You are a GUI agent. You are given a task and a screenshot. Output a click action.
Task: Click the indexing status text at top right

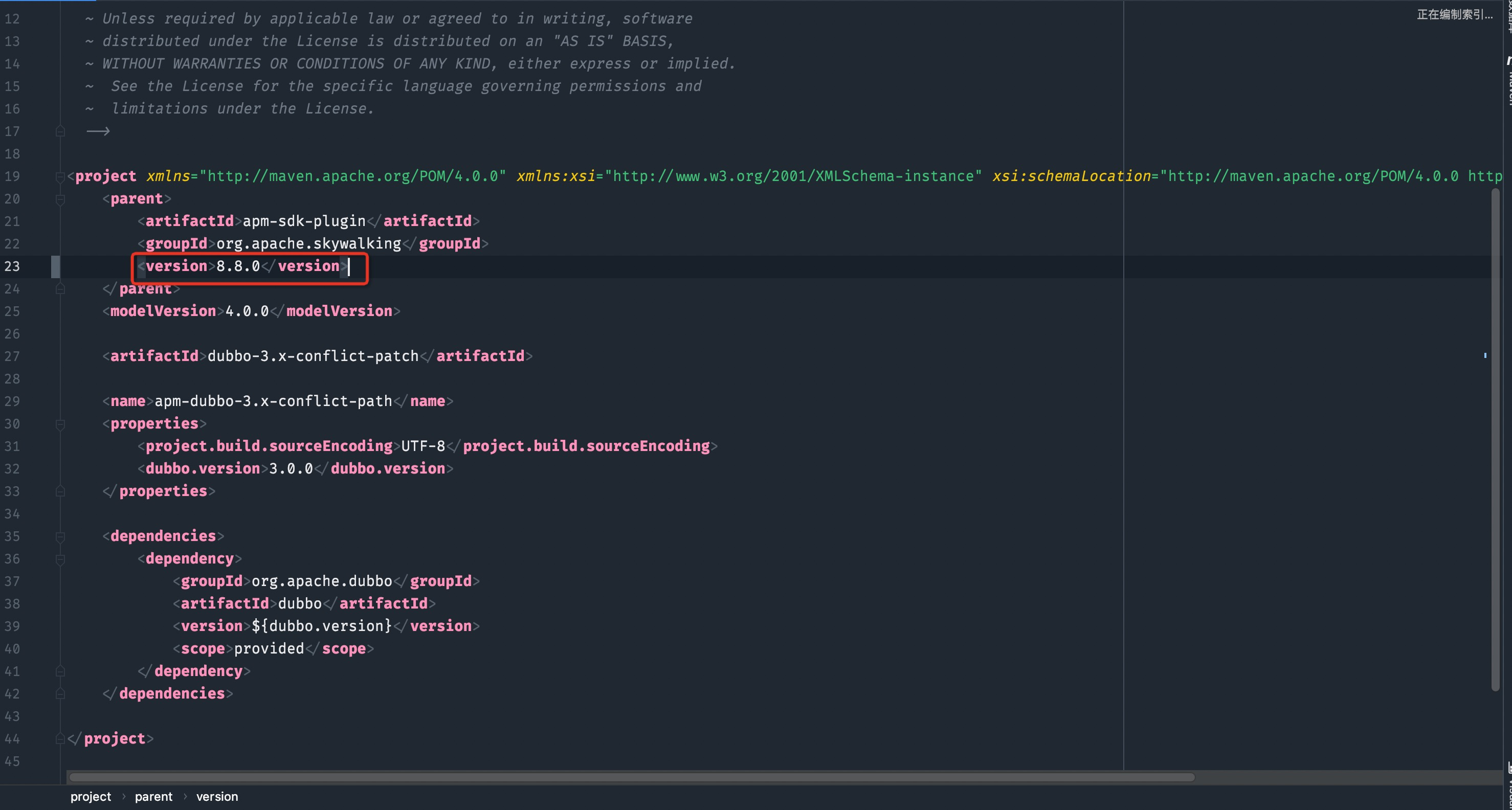(1455, 15)
